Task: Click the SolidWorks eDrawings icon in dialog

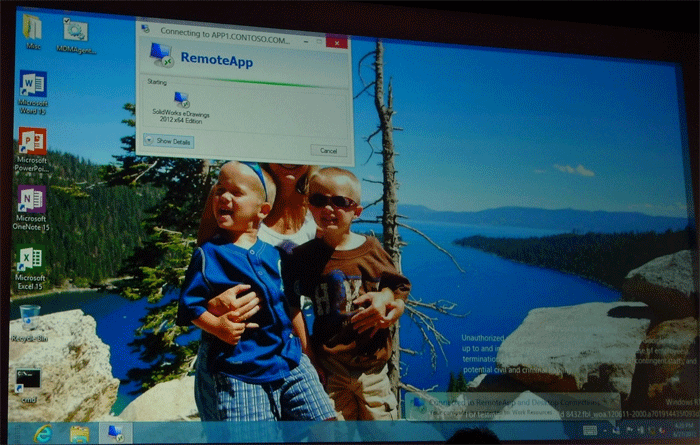Action: pos(182,100)
